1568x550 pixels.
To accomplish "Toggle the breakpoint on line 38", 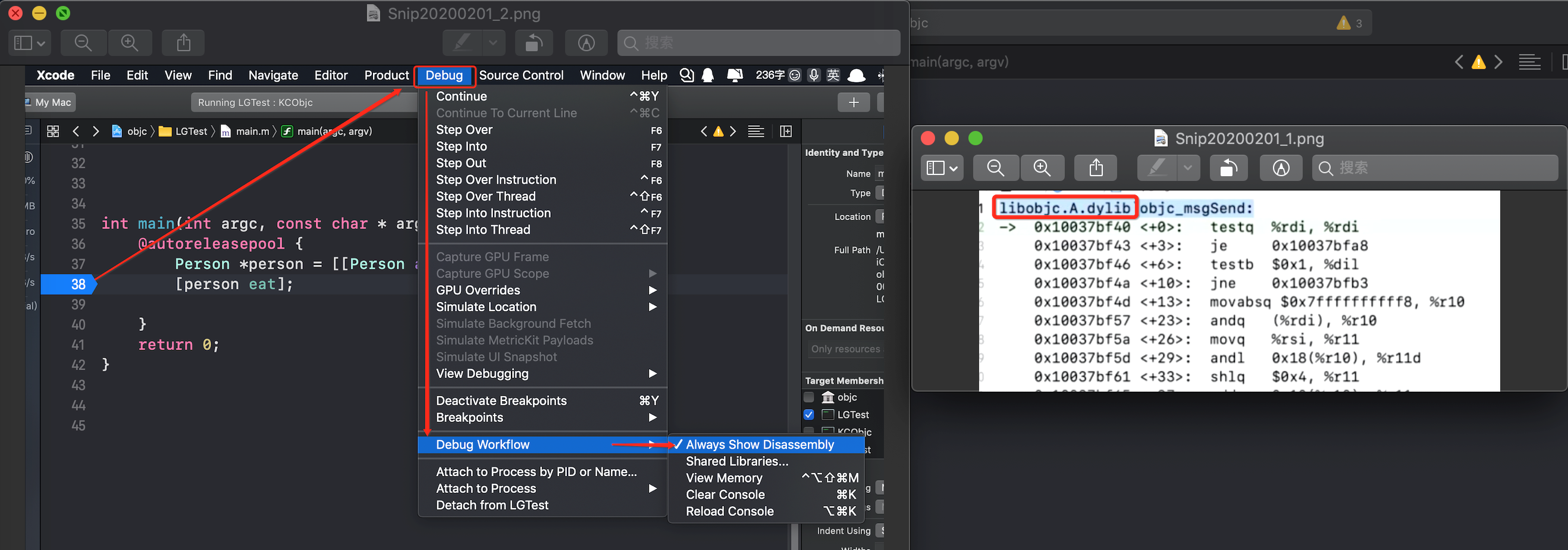I will coord(68,285).
